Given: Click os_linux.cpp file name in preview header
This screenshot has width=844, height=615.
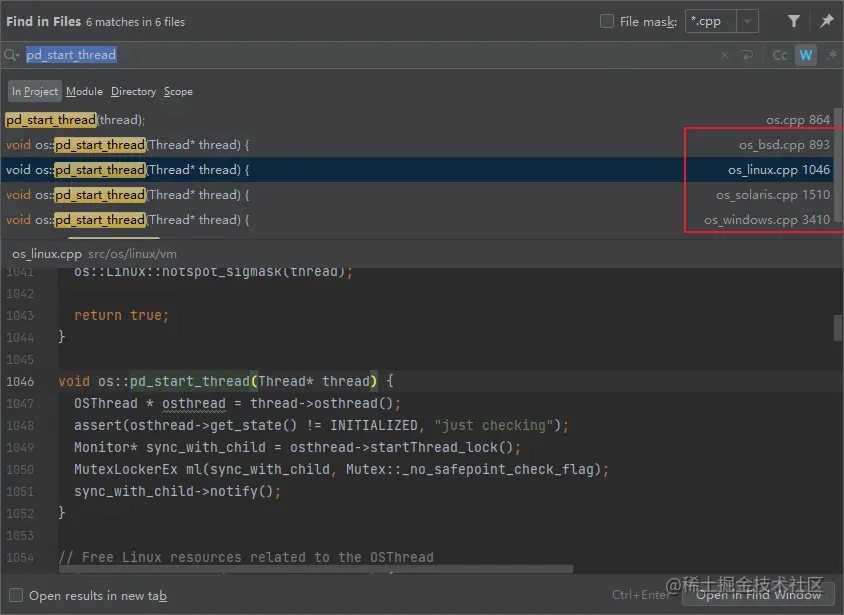Looking at the screenshot, I should [47, 254].
